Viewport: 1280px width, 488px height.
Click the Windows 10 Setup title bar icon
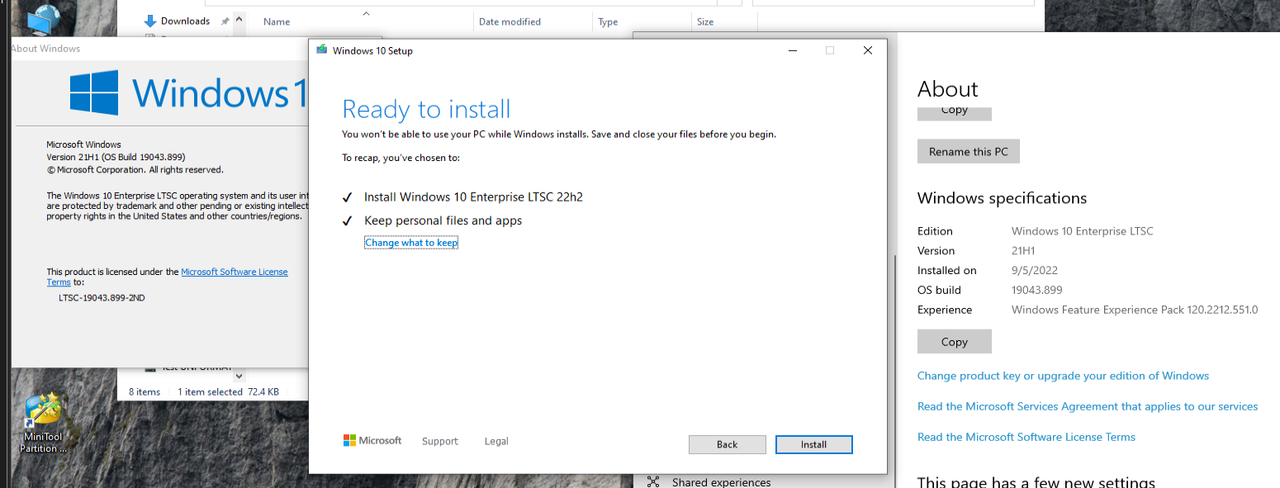click(321, 51)
